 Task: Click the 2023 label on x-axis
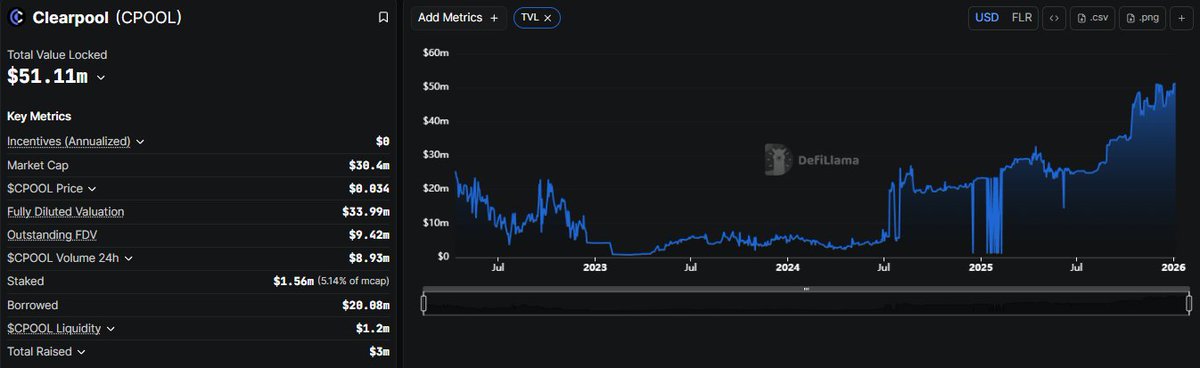click(x=595, y=268)
